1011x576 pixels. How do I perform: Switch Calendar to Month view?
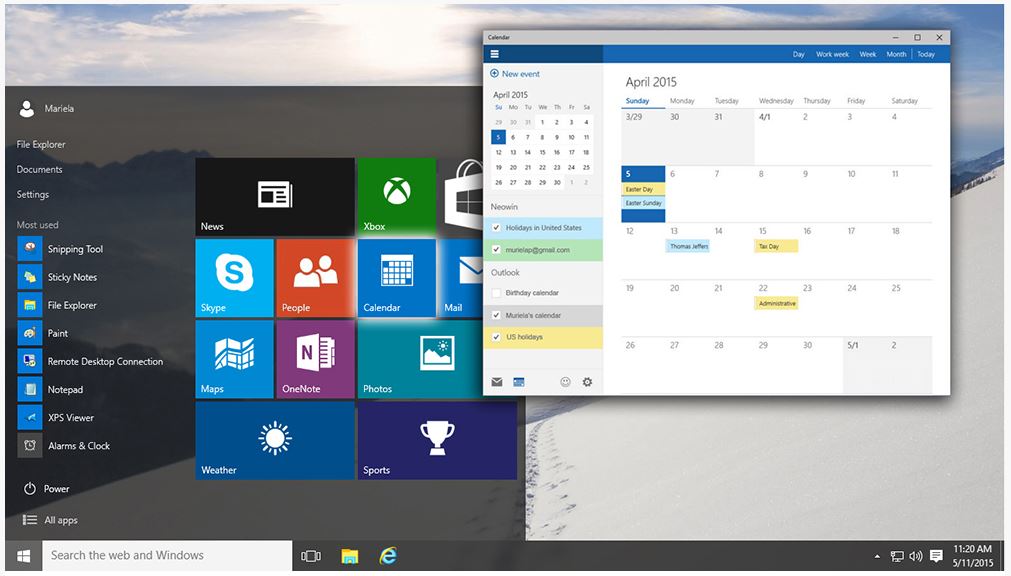[896, 54]
